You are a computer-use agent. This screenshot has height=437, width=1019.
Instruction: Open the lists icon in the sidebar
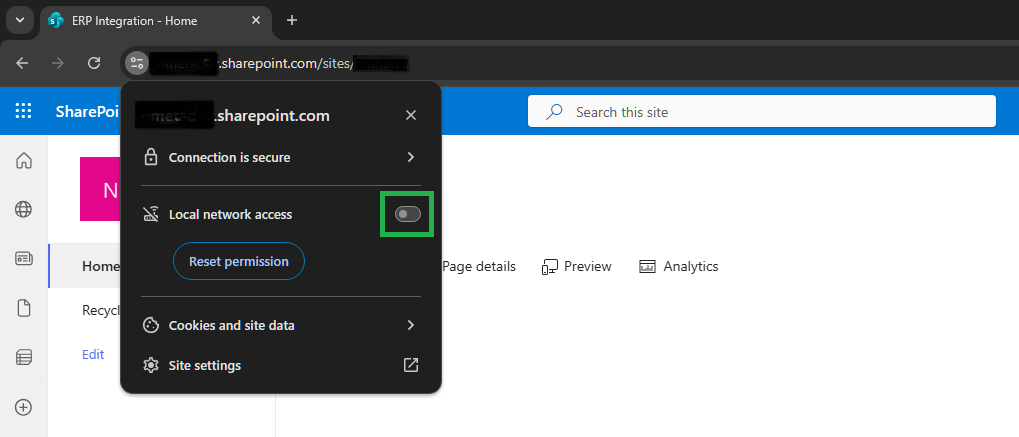pos(23,358)
